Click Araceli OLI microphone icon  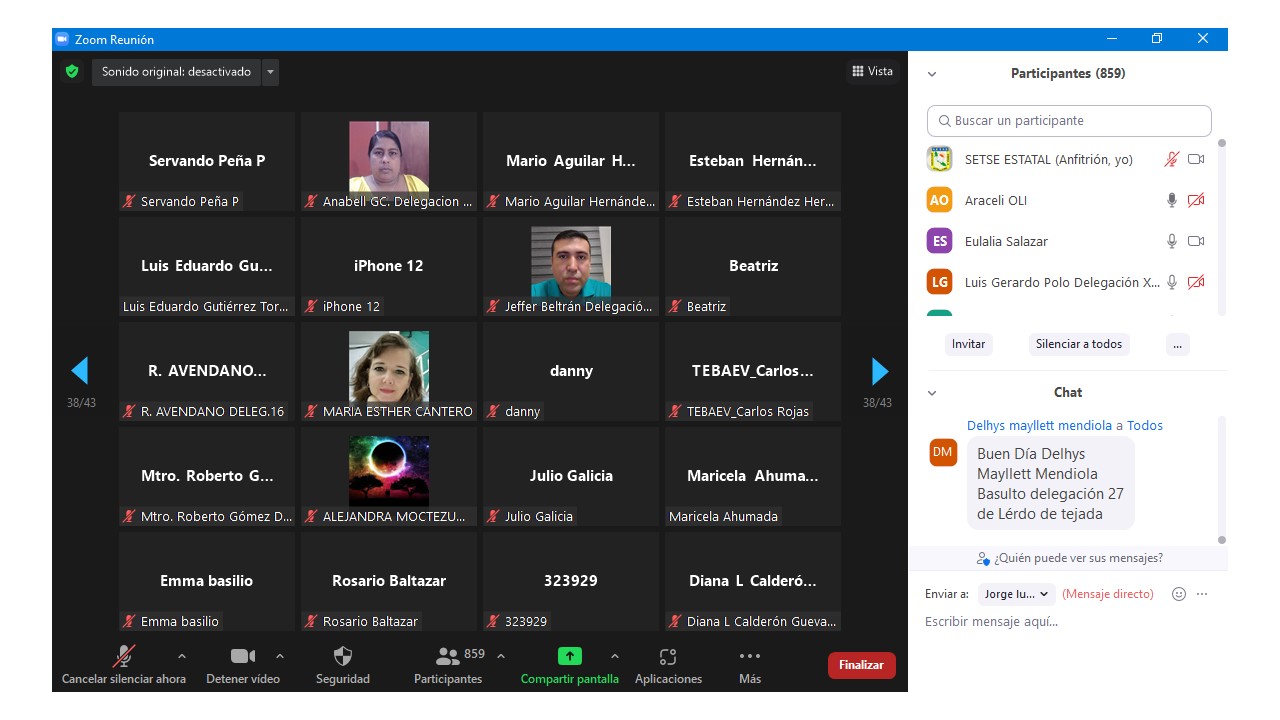(x=1171, y=200)
